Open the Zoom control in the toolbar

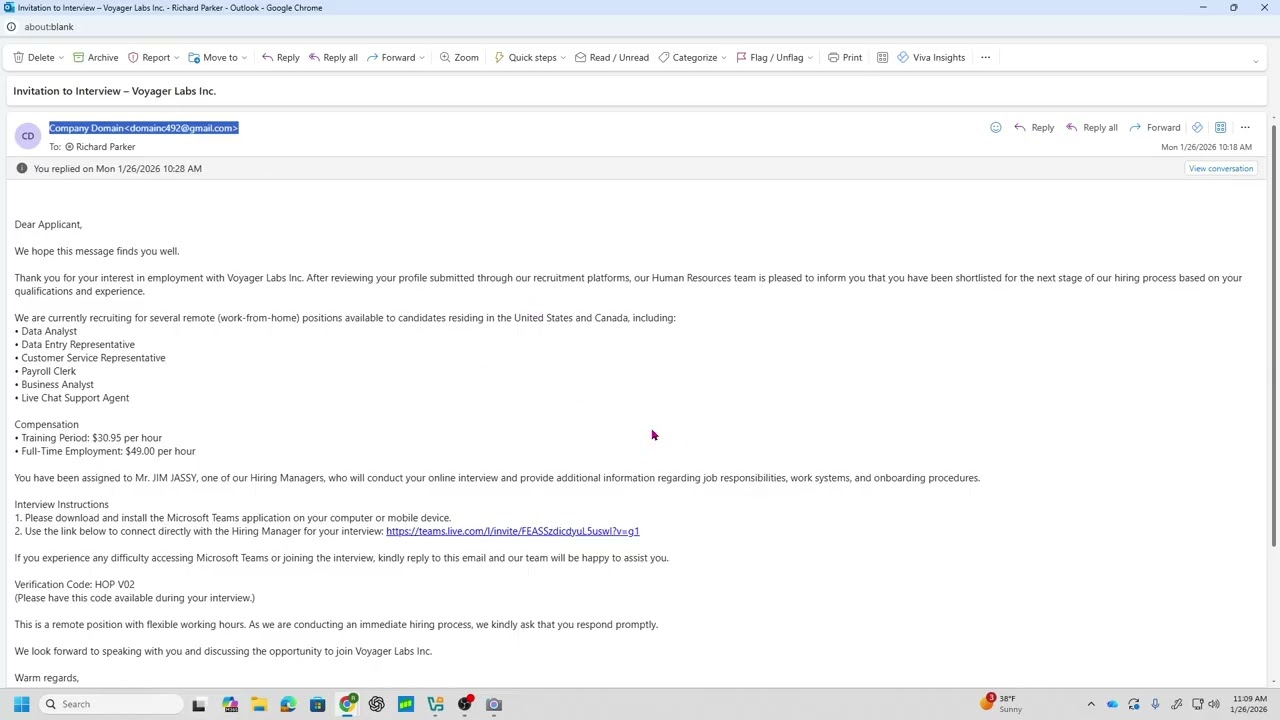459,57
